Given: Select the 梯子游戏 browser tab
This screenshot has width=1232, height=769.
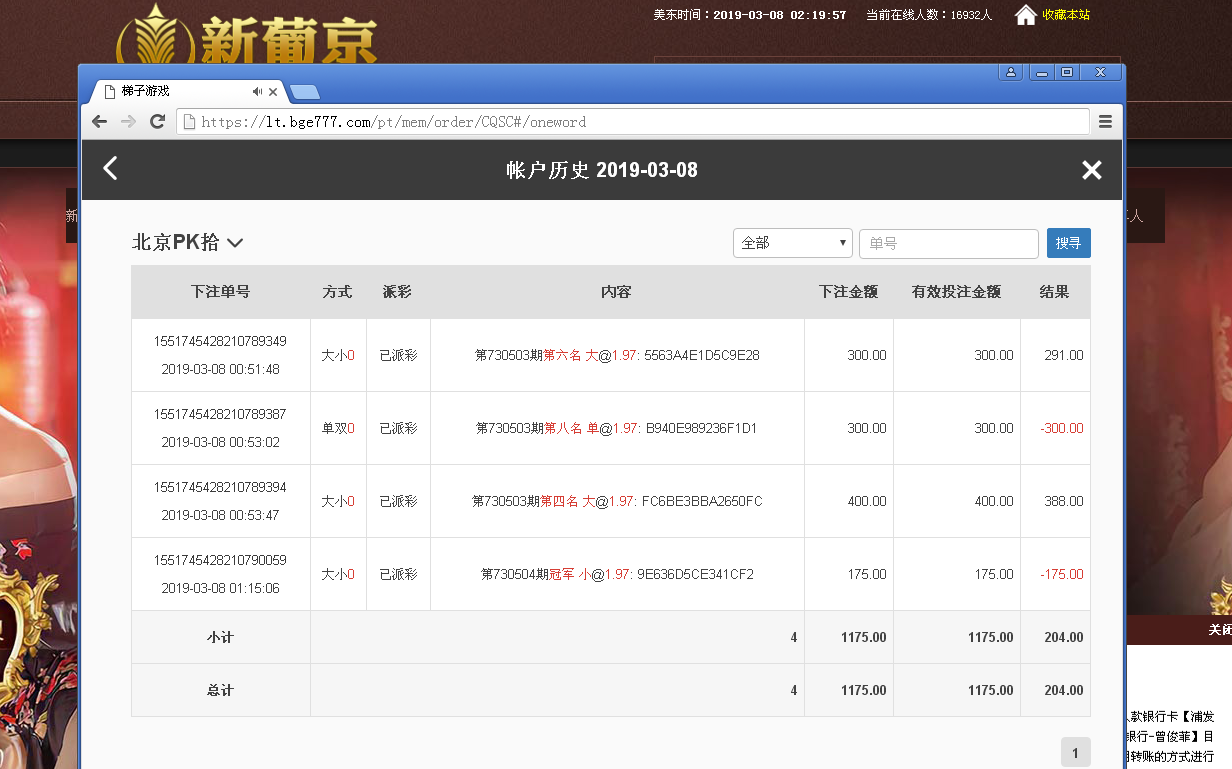Looking at the screenshot, I should [x=170, y=91].
